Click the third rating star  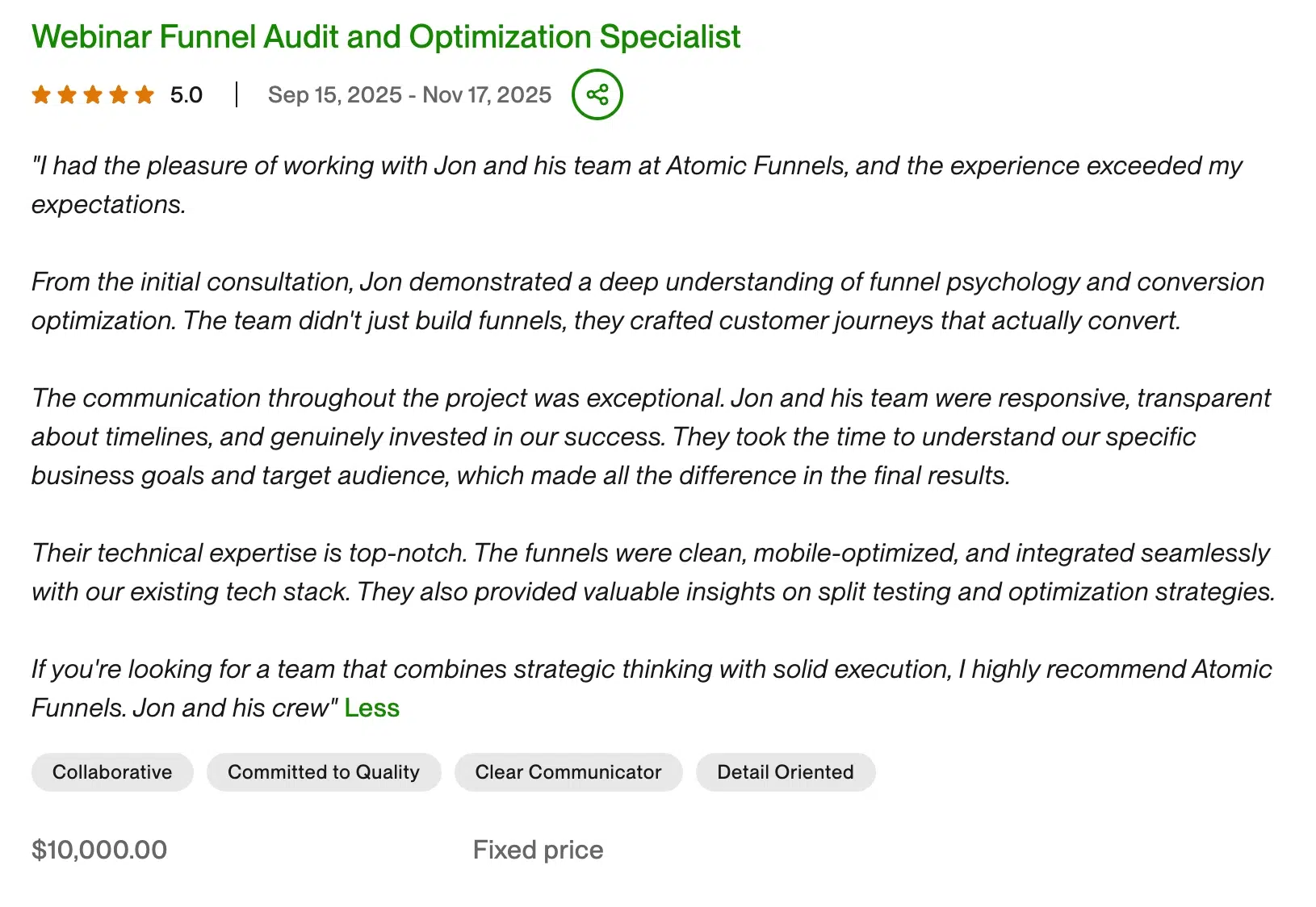pyautogui.click(x=93, y=94)
